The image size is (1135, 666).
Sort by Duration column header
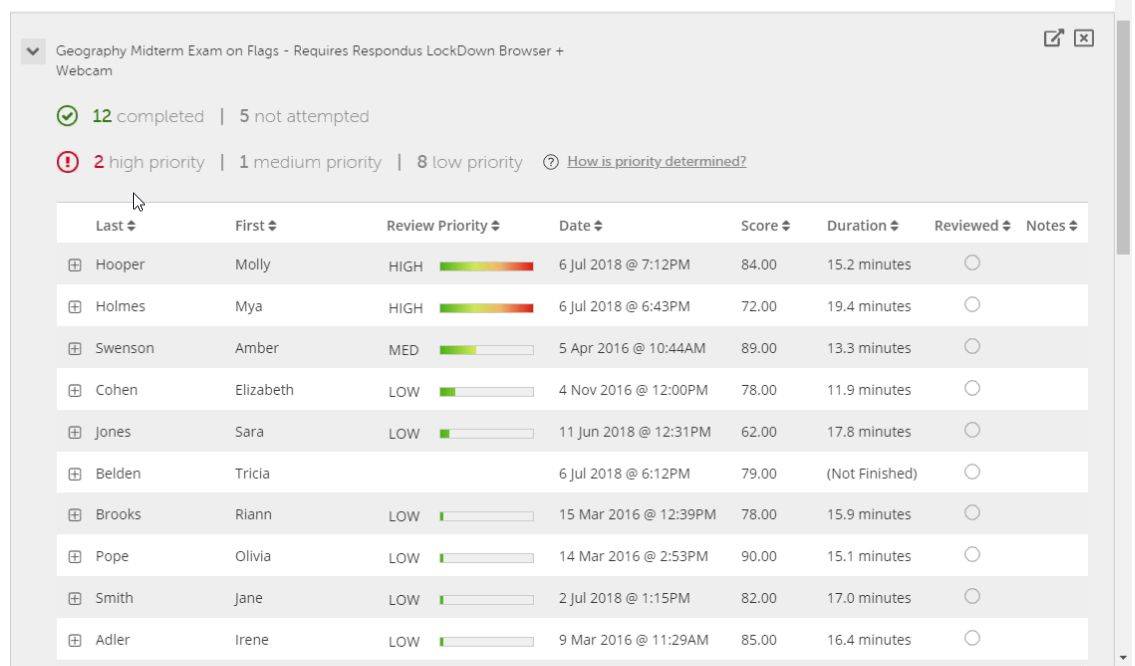tap(862, 226)
